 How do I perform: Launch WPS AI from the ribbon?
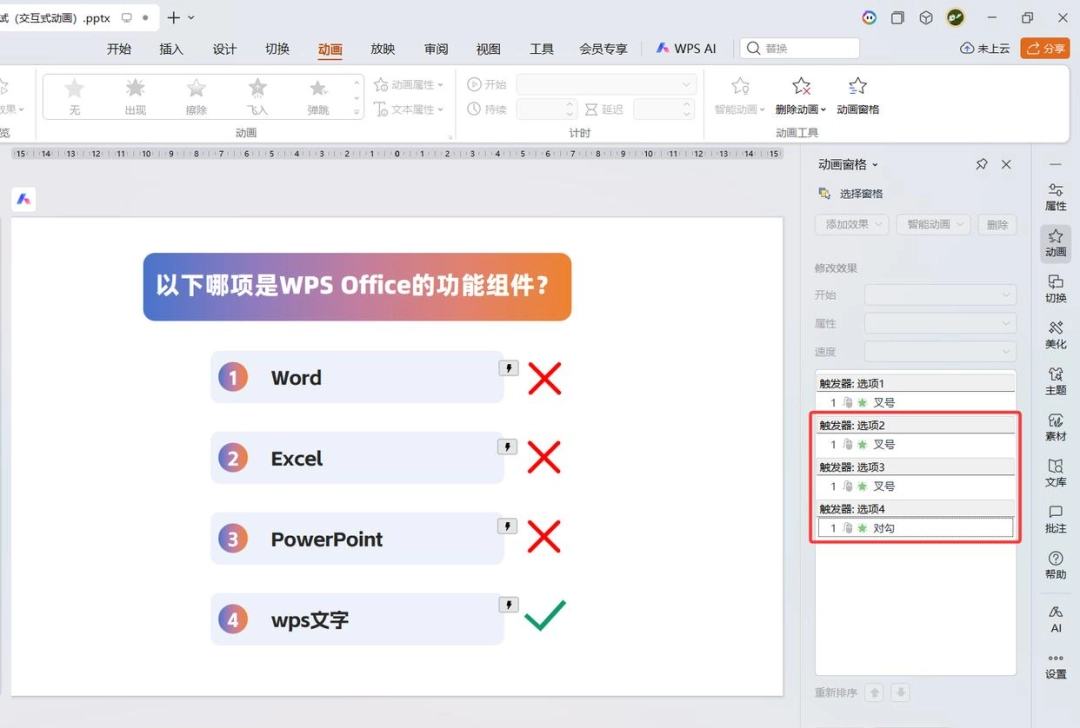point(686,48)
